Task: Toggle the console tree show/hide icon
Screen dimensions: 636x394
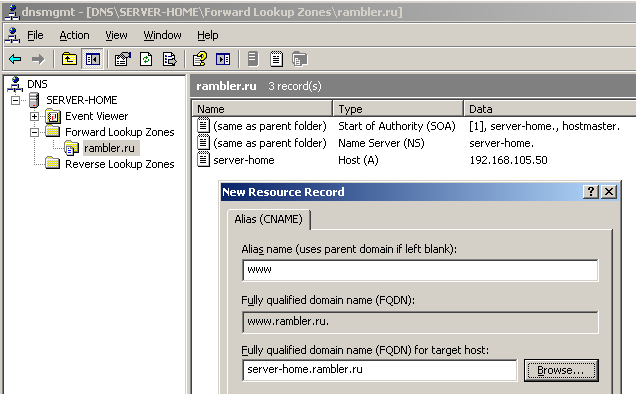Action: point(92,59)
